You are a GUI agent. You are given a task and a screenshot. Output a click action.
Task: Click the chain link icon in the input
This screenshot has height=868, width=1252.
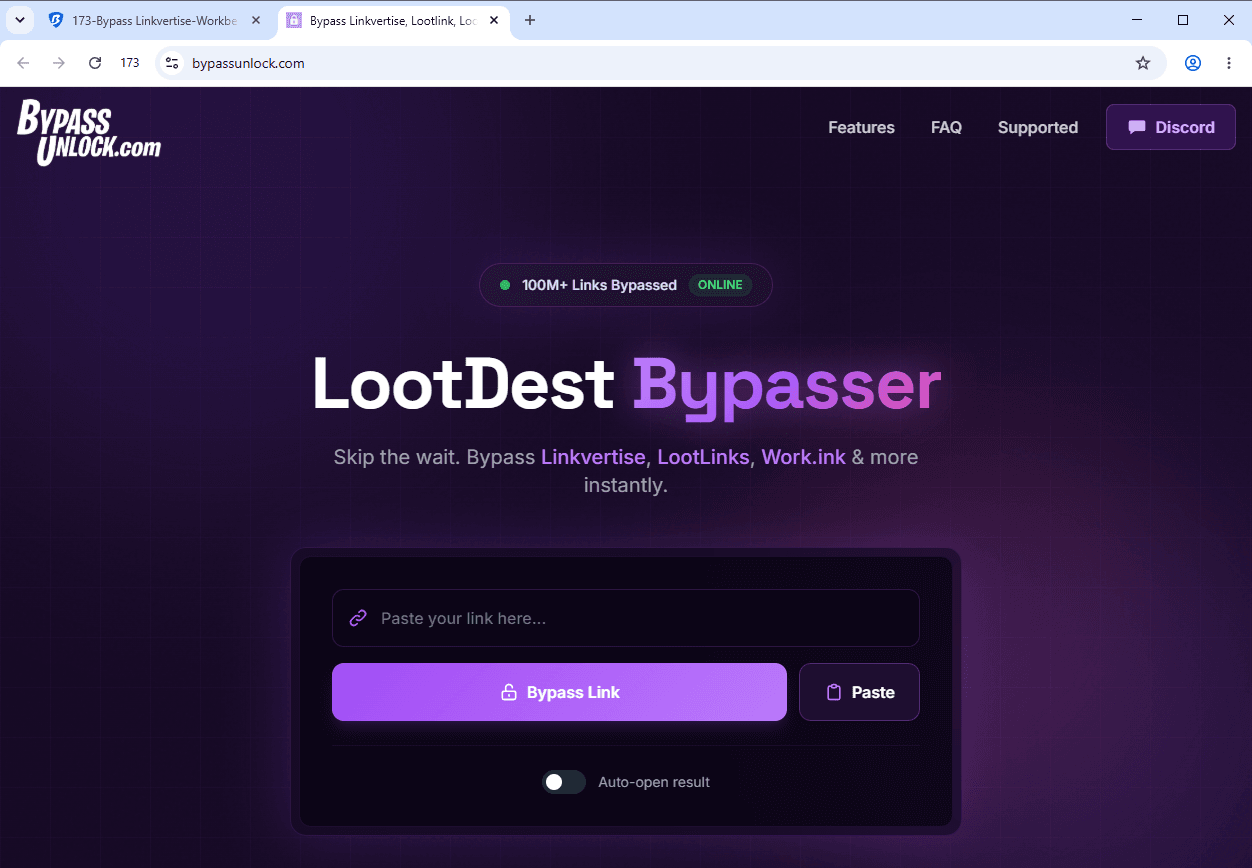(x=358, y=618)
